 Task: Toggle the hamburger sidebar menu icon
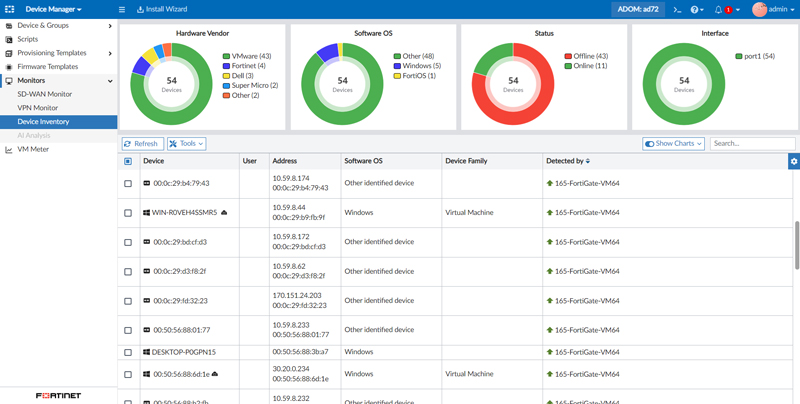[x=121, y=9]
